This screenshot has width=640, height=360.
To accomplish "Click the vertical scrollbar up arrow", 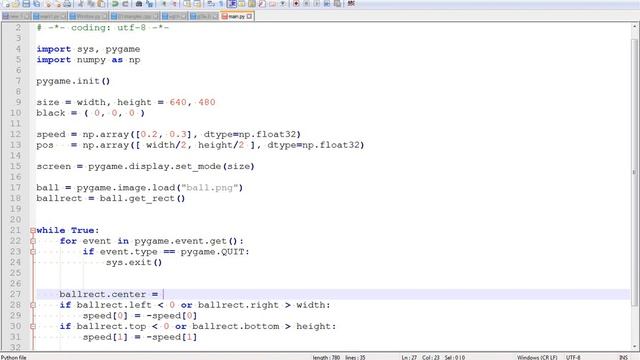I will (x=634, y=27).
